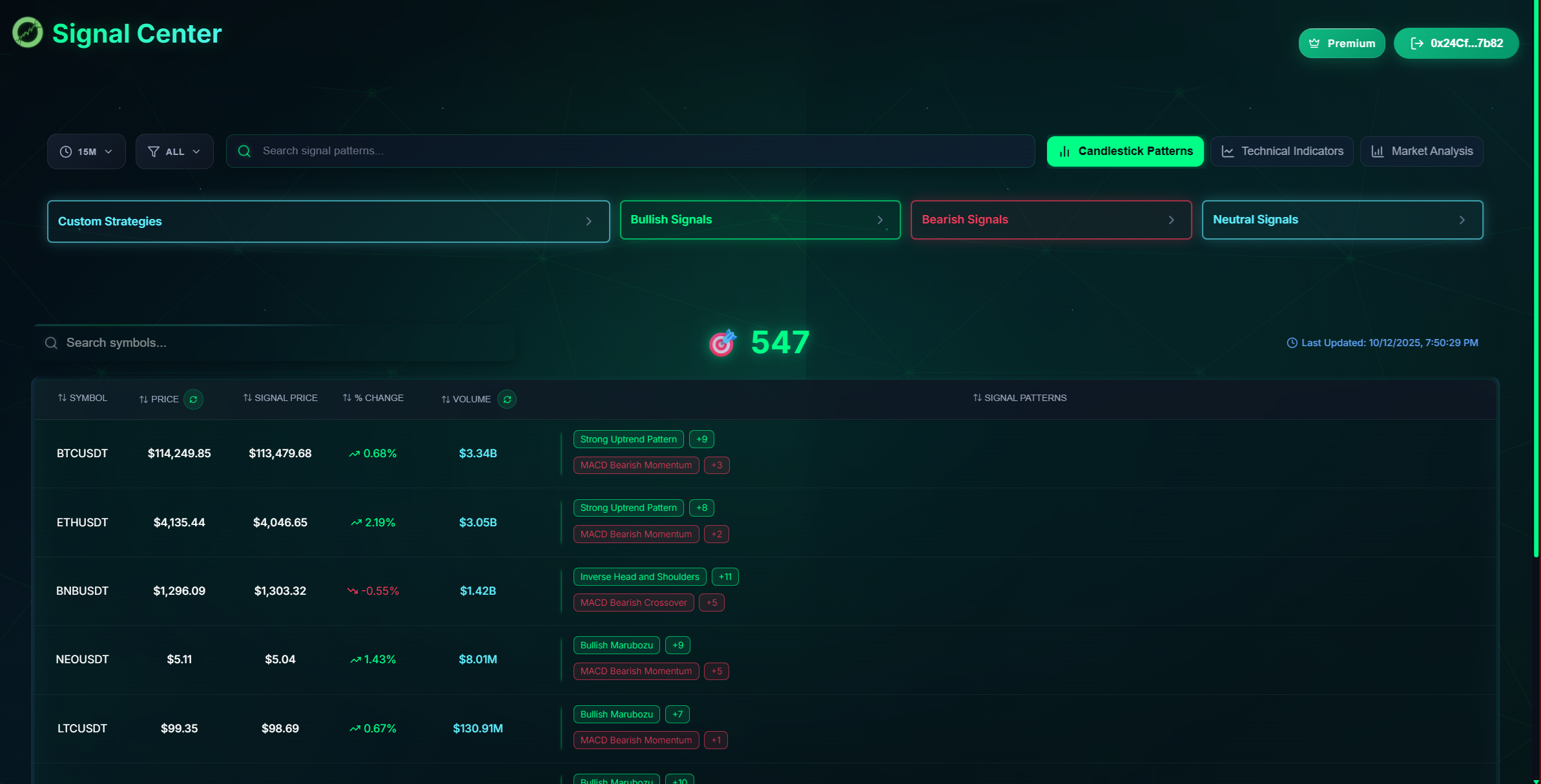Click the Signal Center logo icon
Viewport: 1541px width, 784px height.
pos(28,32)
